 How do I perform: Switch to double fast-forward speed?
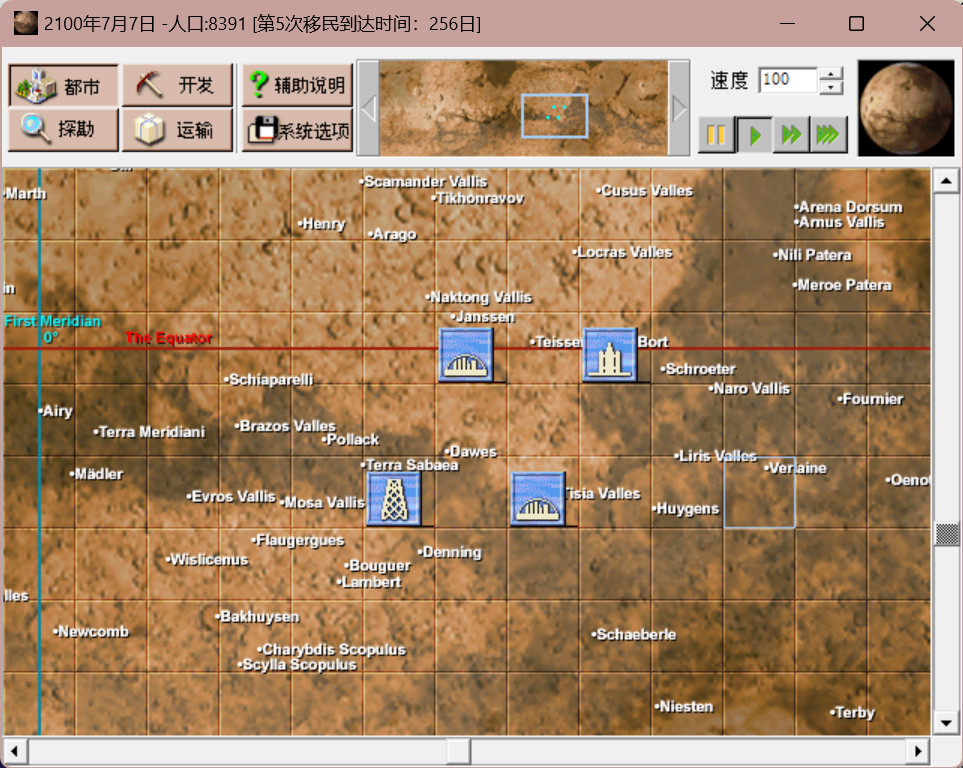[791, 135]
